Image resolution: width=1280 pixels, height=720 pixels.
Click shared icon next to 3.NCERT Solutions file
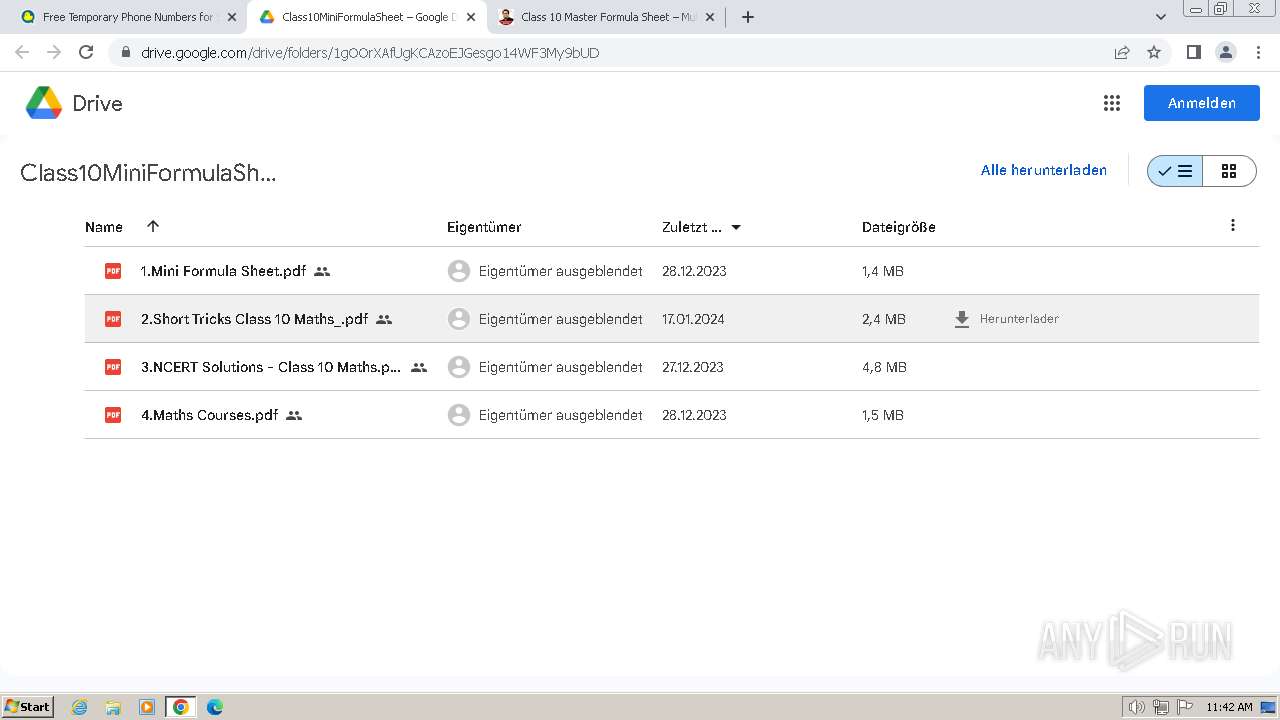coord(419,367)
